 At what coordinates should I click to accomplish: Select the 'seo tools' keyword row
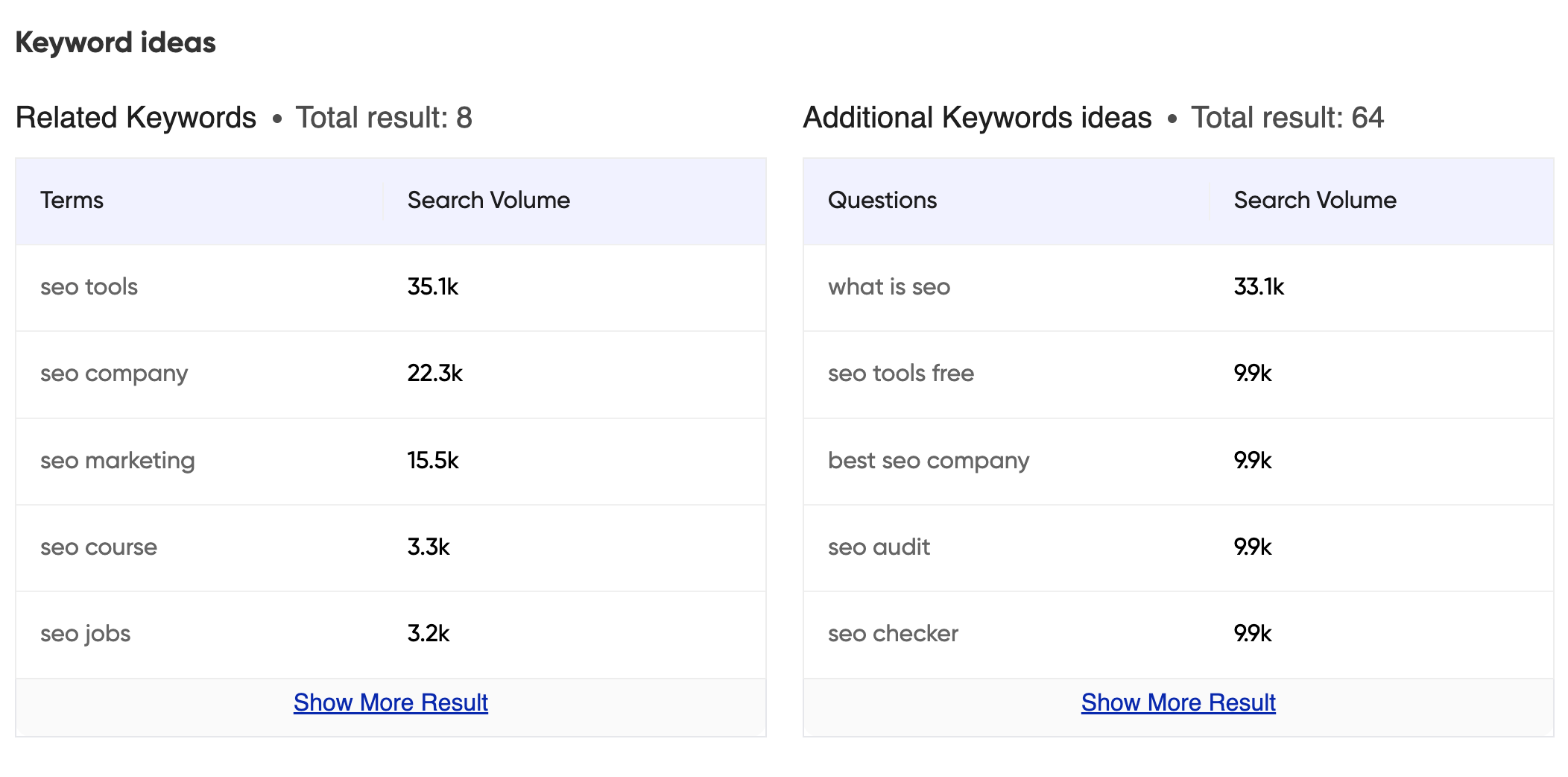tap(89, 287)
